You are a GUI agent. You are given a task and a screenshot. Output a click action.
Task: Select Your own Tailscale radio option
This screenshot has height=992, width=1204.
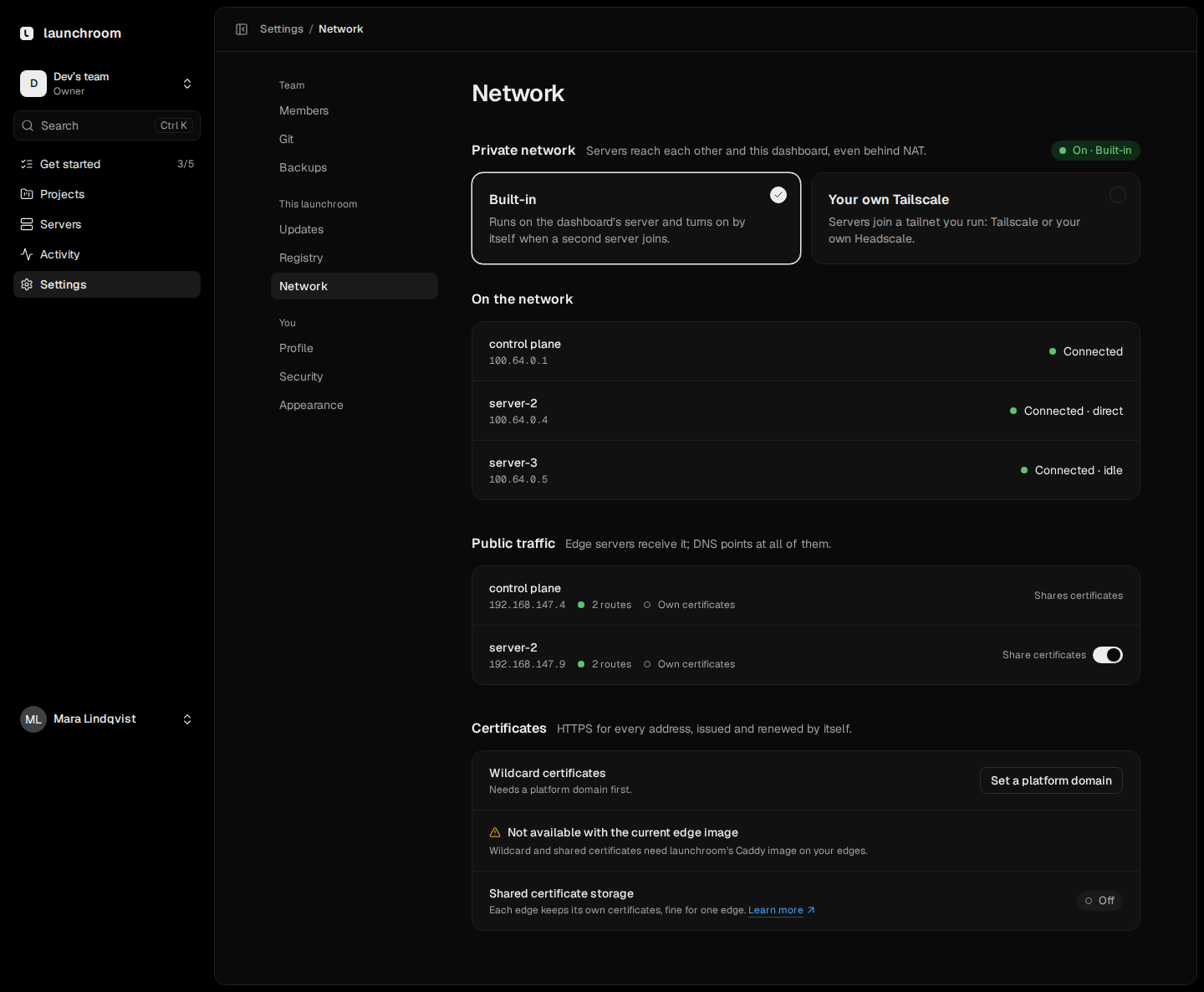1118,195
